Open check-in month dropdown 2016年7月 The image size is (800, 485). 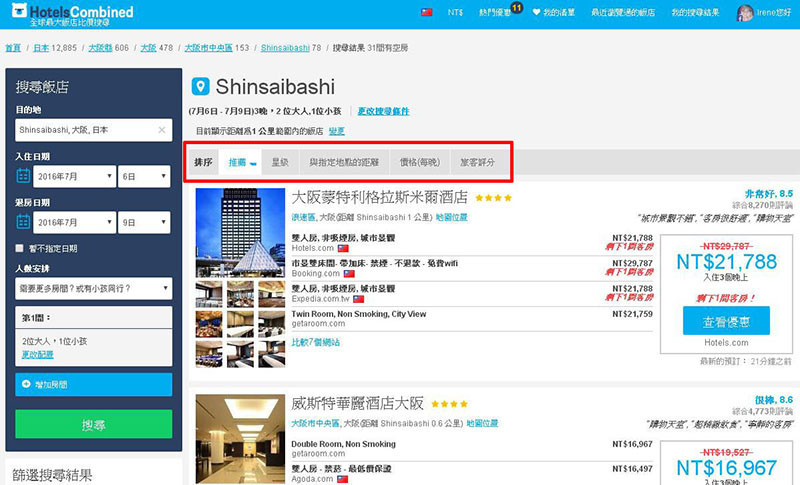75,176
